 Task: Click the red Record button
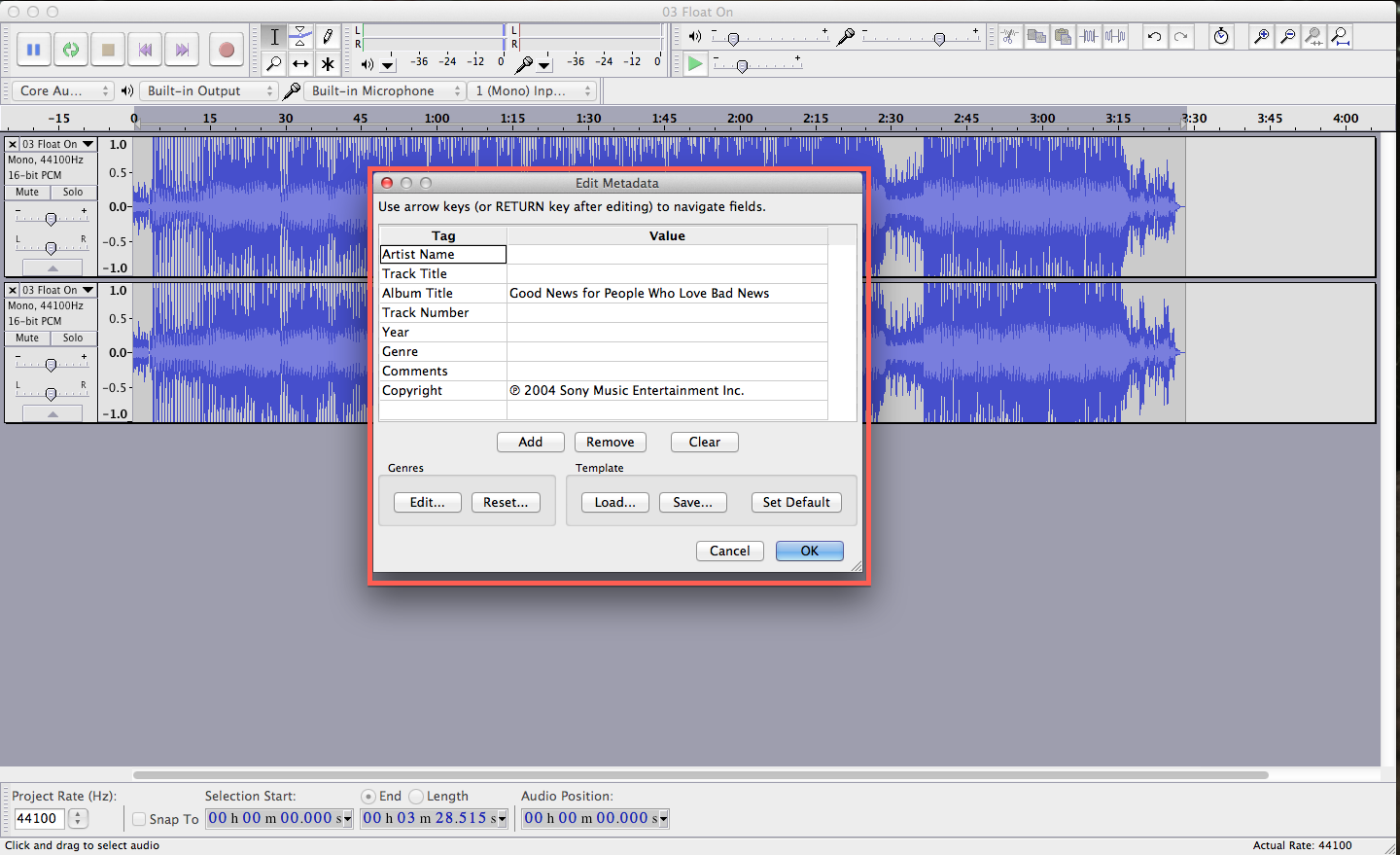tap(227, 50)
